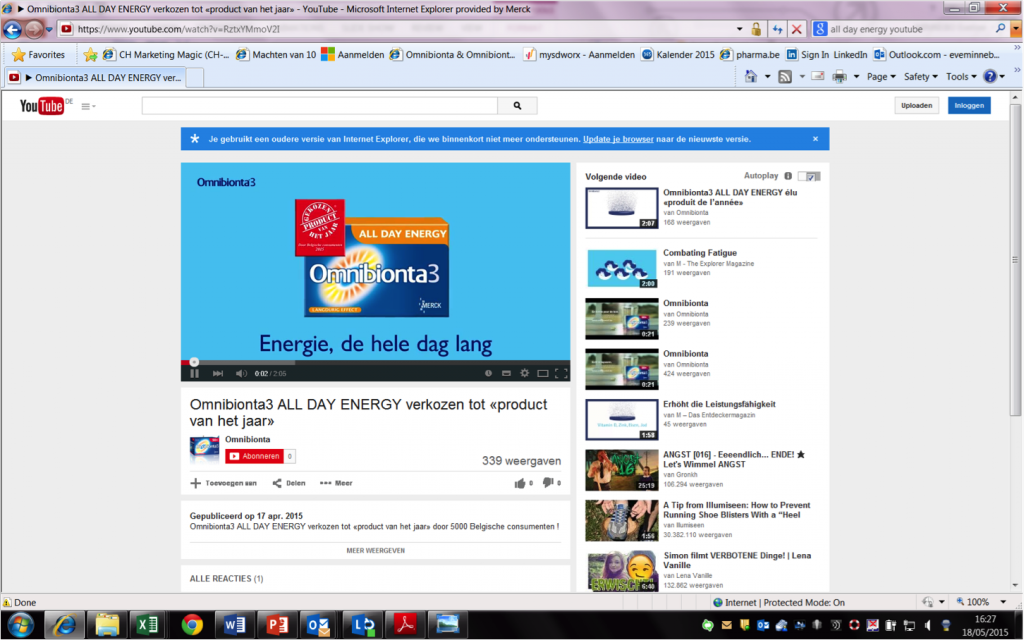Viewport: 1024px width, 640px height.
Task: Subscribe with the Abonneren button
Action: click(x=255, y=456)
